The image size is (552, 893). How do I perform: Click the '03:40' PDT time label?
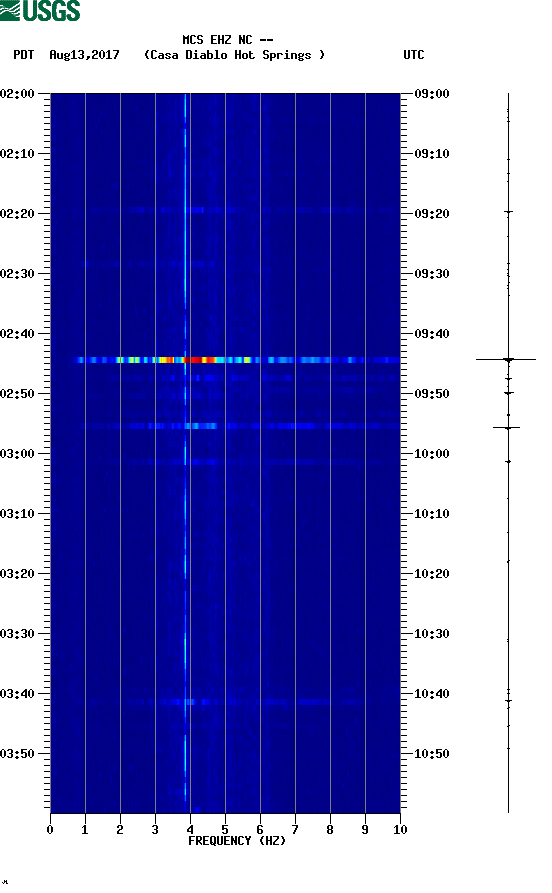(17, 694)
